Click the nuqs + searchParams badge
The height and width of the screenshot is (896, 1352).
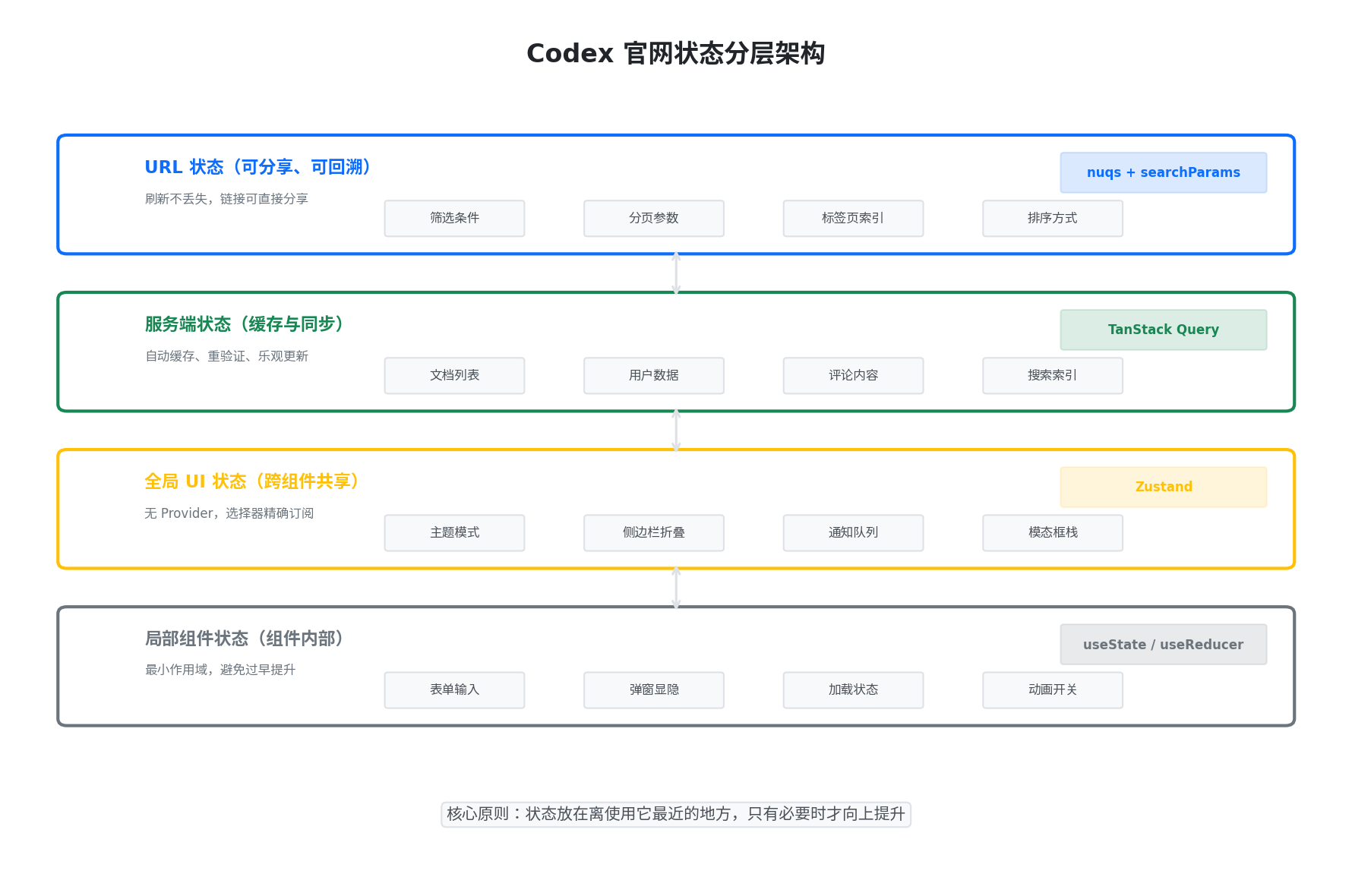click(x=1163, y=172)
